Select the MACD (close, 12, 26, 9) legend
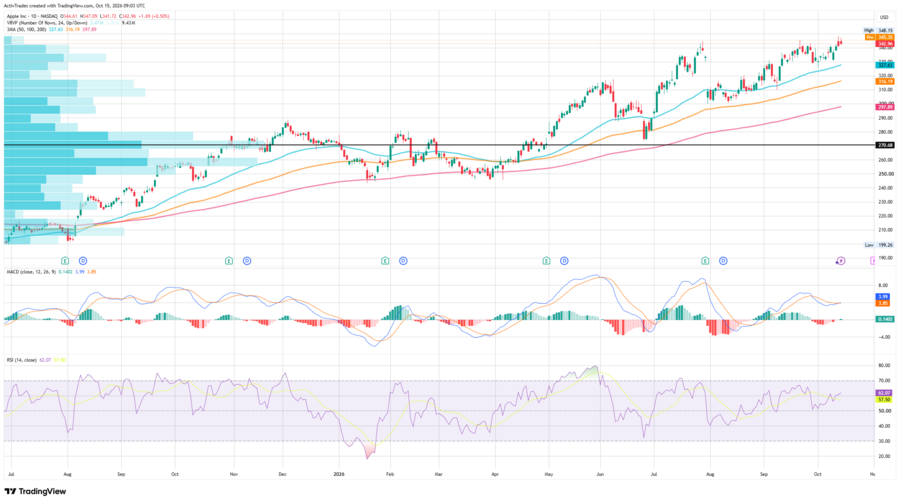The image size is (900, 503). click(34, 272)
